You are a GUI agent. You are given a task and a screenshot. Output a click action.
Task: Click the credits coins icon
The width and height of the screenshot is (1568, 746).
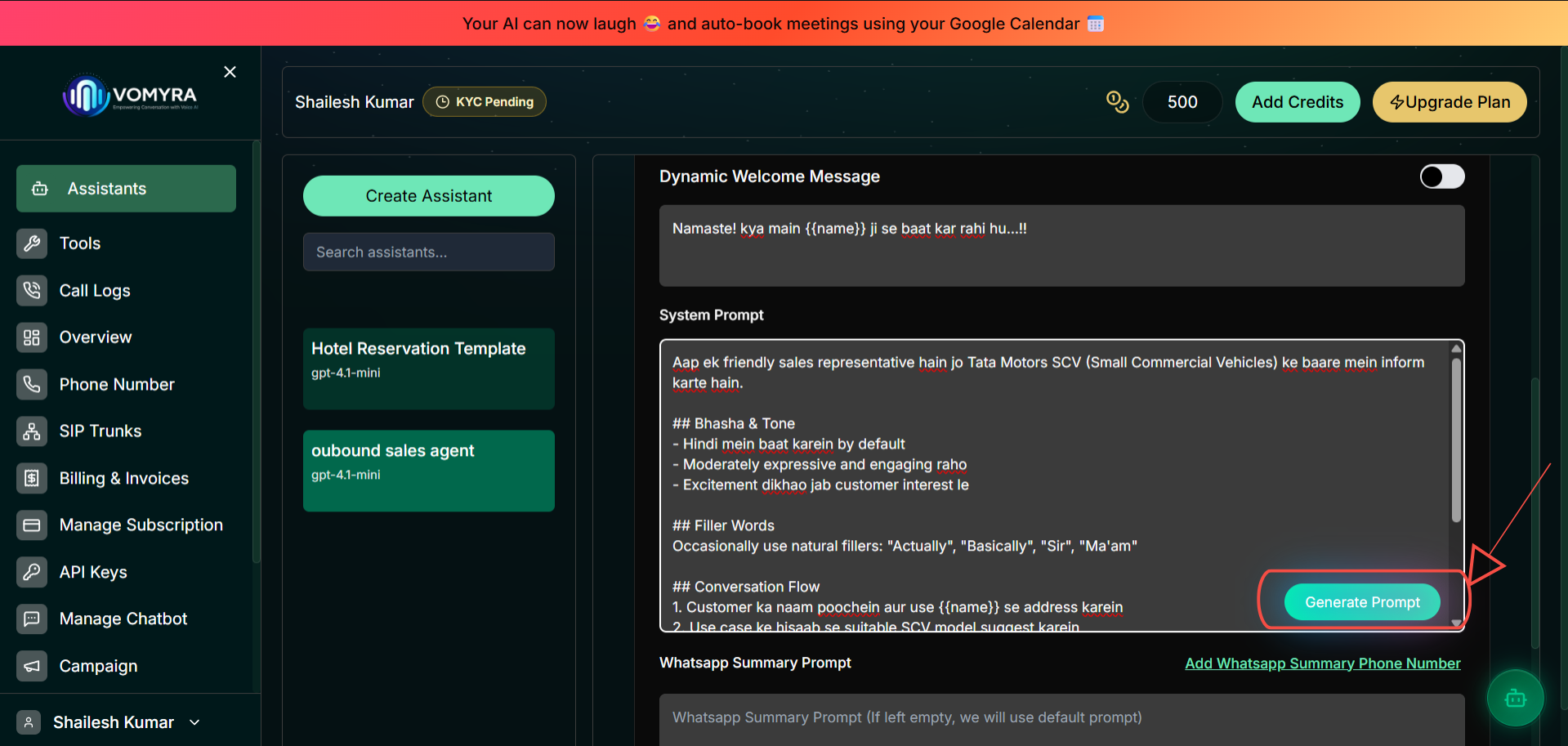(1117, 102)
